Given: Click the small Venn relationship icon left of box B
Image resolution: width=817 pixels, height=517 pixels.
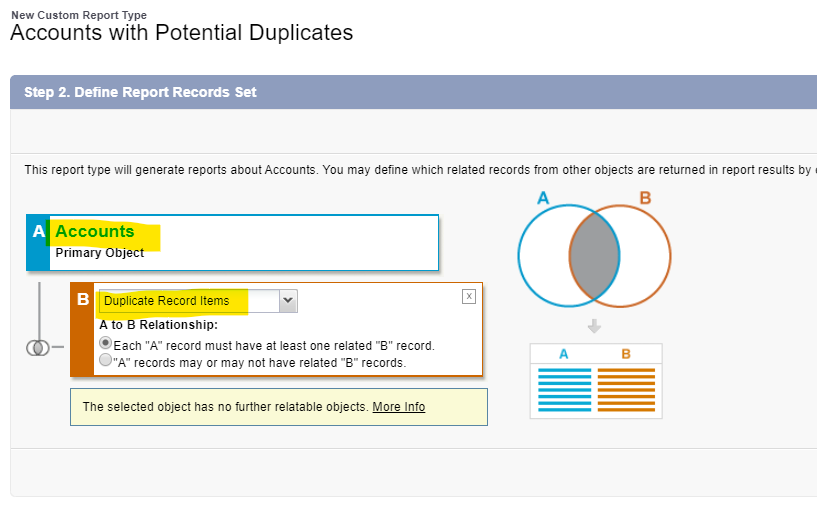Looking at the screenshot, I should 38,348.
